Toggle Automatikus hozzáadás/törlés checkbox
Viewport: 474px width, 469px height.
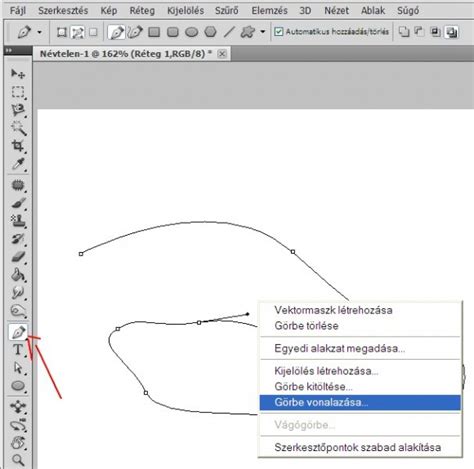[x=278, y=32]
